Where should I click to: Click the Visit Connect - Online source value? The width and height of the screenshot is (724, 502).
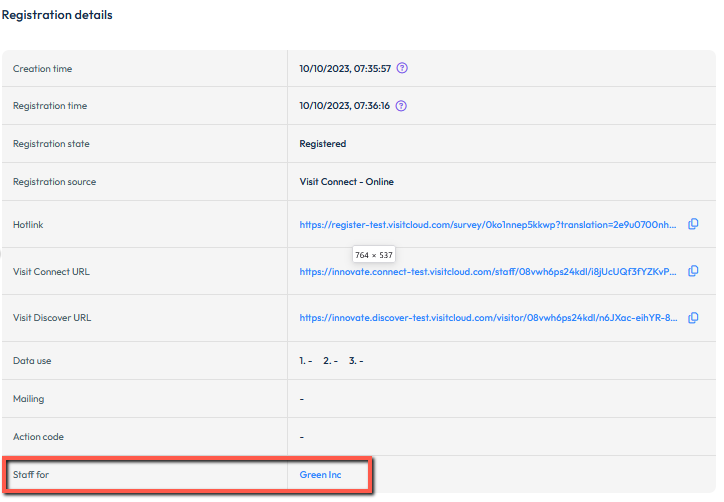click(x=346, y=182)
